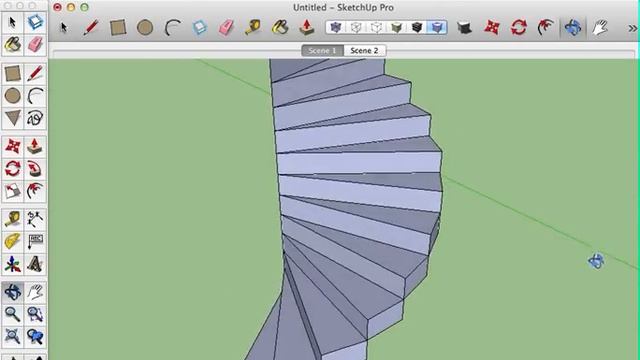640x360 pixels.
Task: Switch to the Scene 2 tab
Action: pyautogui.click(x=364, y=51)
